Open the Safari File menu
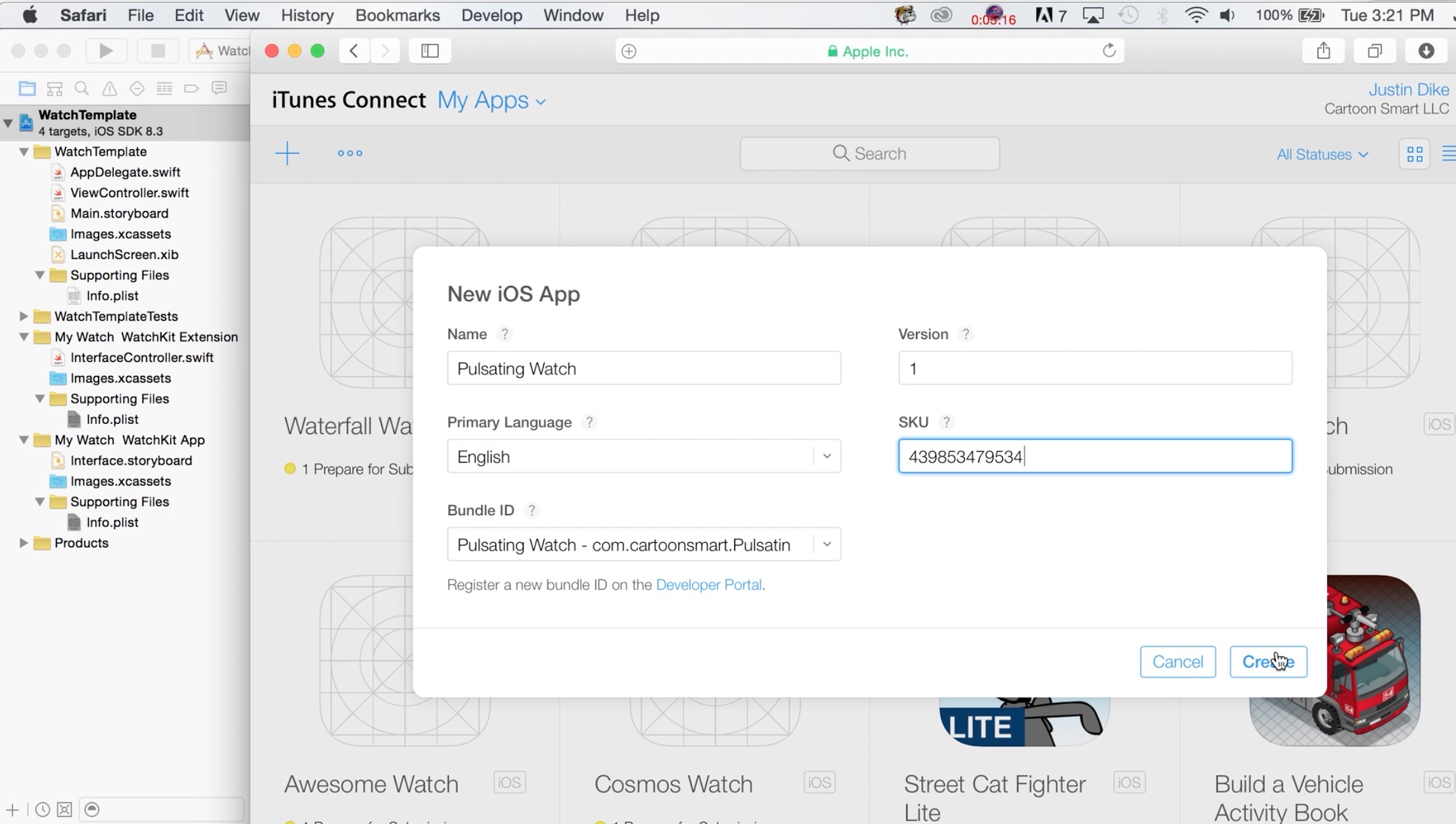This screenshot has height=824, width=1456. pos(140,15)
